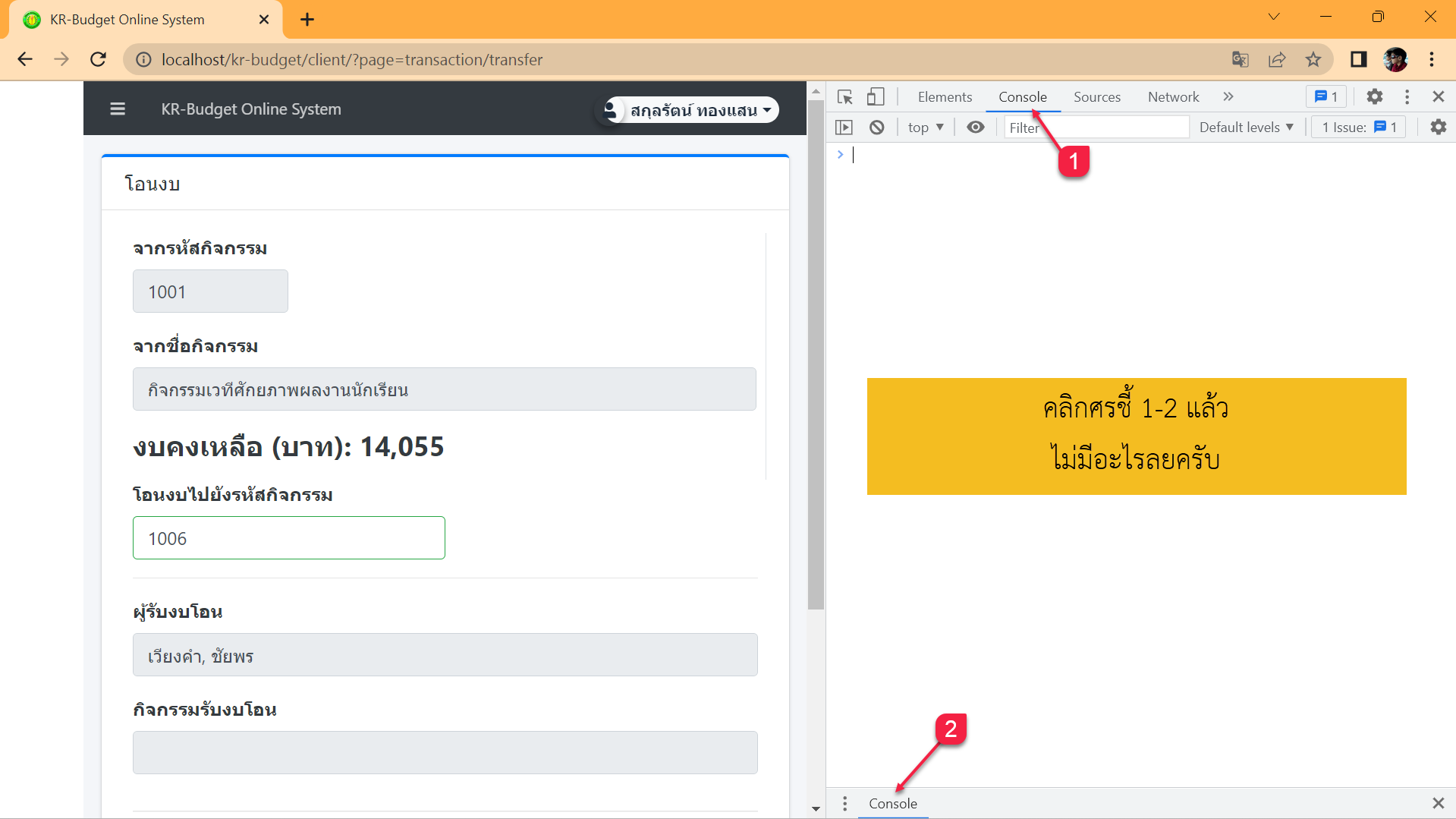Open the Chrome profile avatar
Viewport: 1456px width, 819px height.
click(1395, 59)
